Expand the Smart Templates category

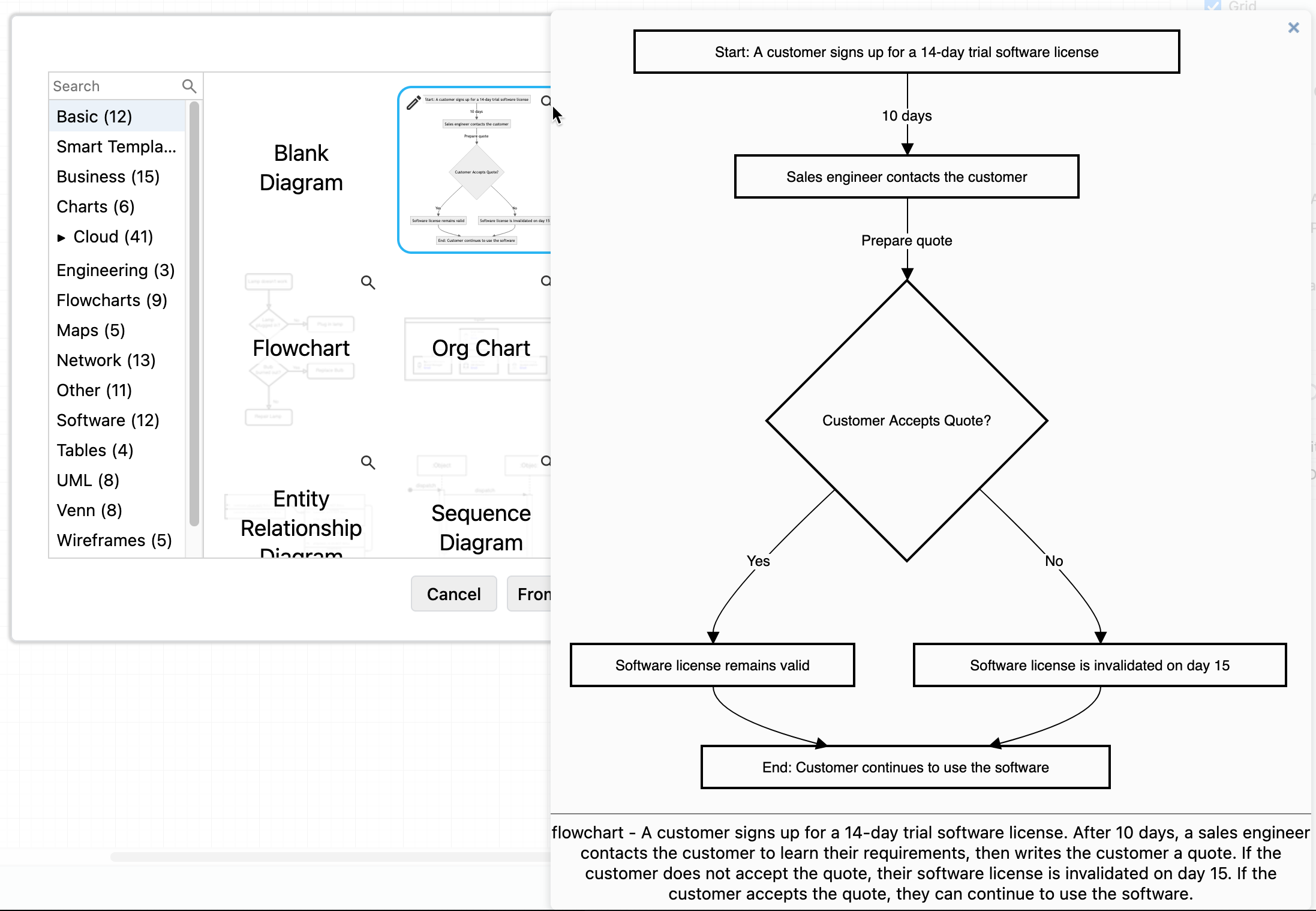pos(117,146)
